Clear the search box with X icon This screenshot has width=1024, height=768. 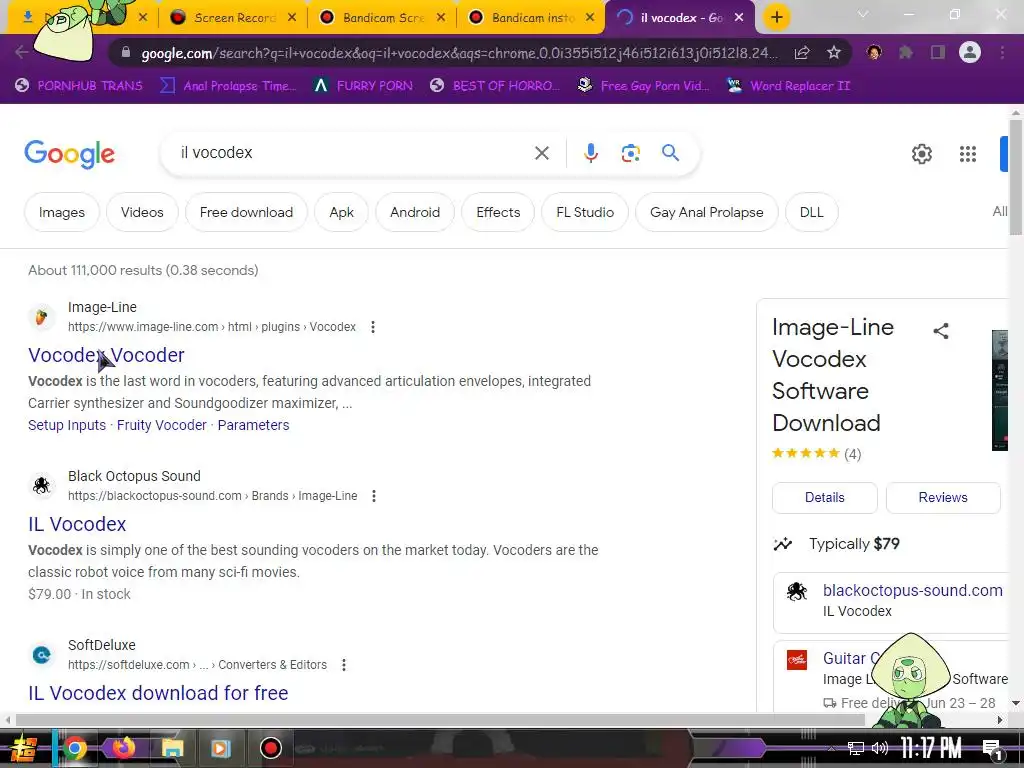[x=541, y=153]
